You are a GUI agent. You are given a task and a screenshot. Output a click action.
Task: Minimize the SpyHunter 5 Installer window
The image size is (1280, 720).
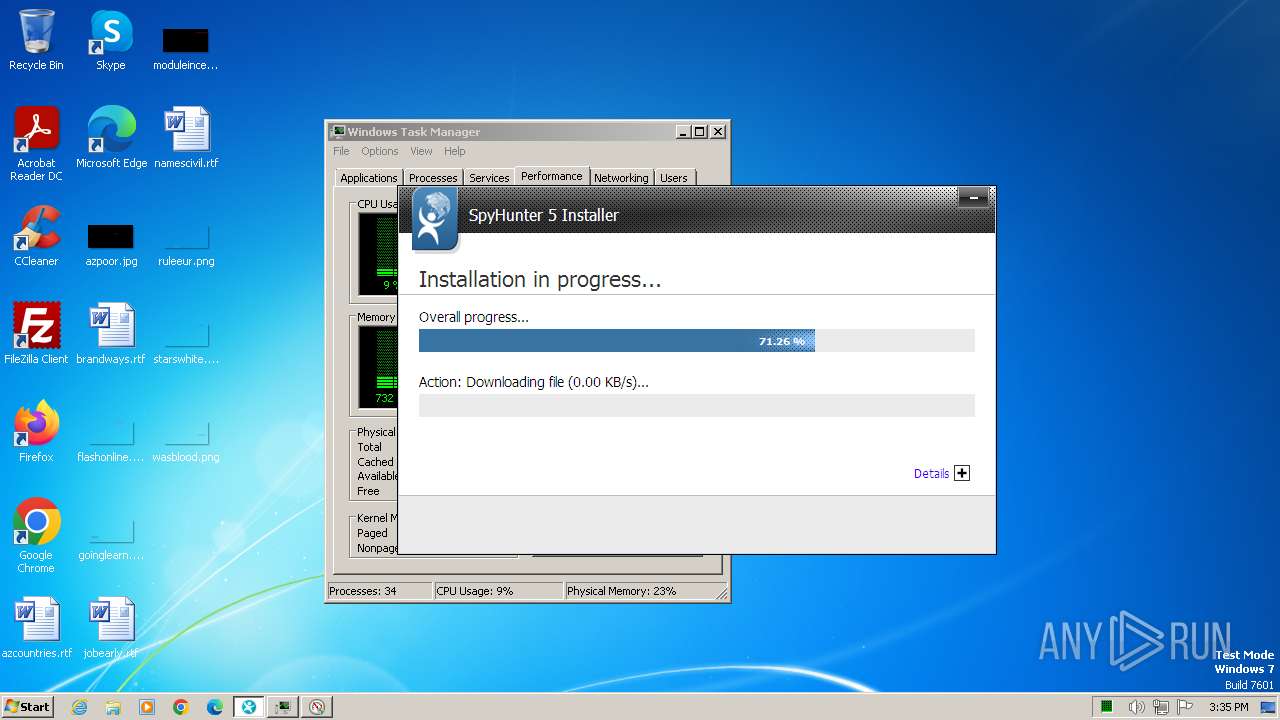pyautogui.click(x=973, y=198)
